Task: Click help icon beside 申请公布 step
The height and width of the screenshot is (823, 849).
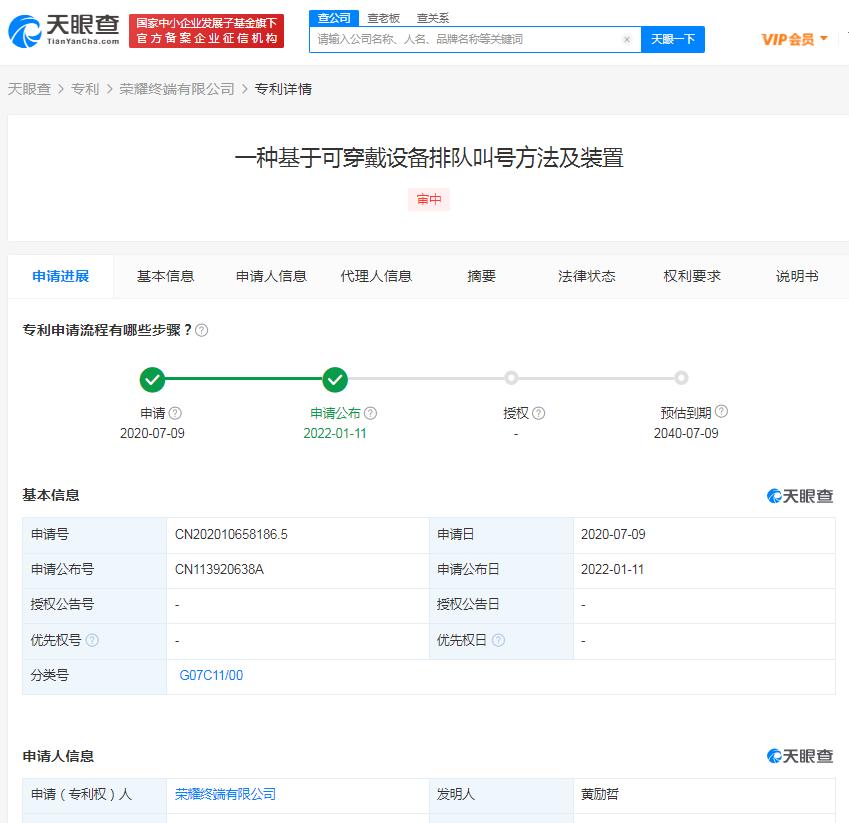Action: [370, 413]
